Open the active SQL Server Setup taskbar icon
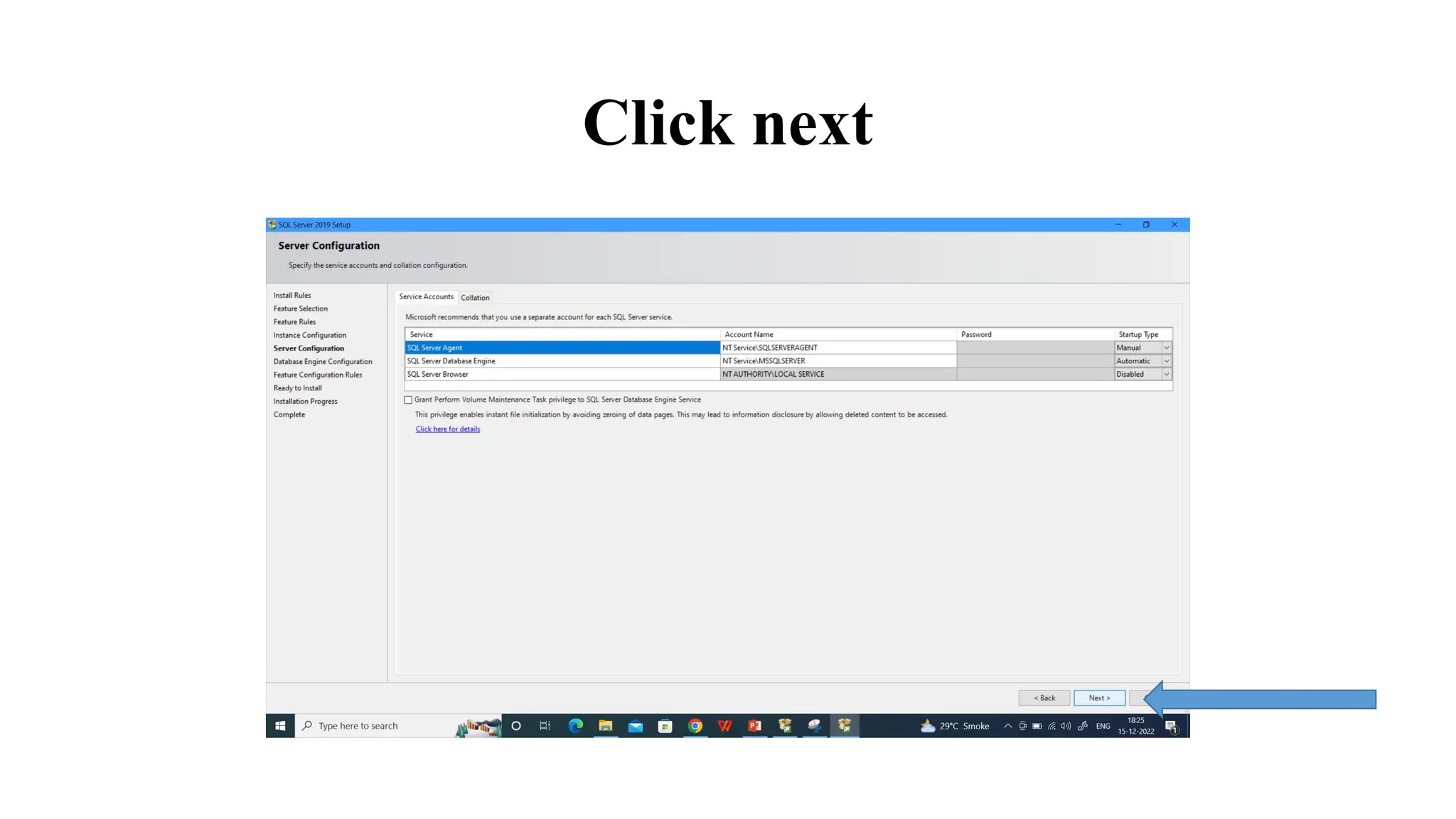This screenshot has width=1456, height=819. coord(845,726)
